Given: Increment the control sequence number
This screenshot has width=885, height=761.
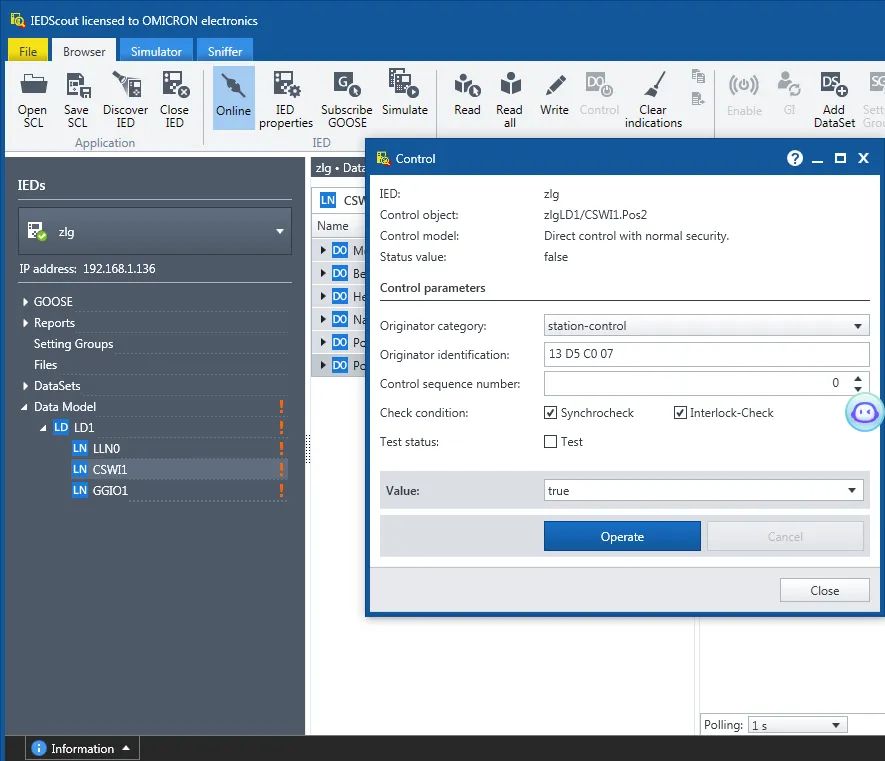Looking at the screenshot, I should [858, 379].
